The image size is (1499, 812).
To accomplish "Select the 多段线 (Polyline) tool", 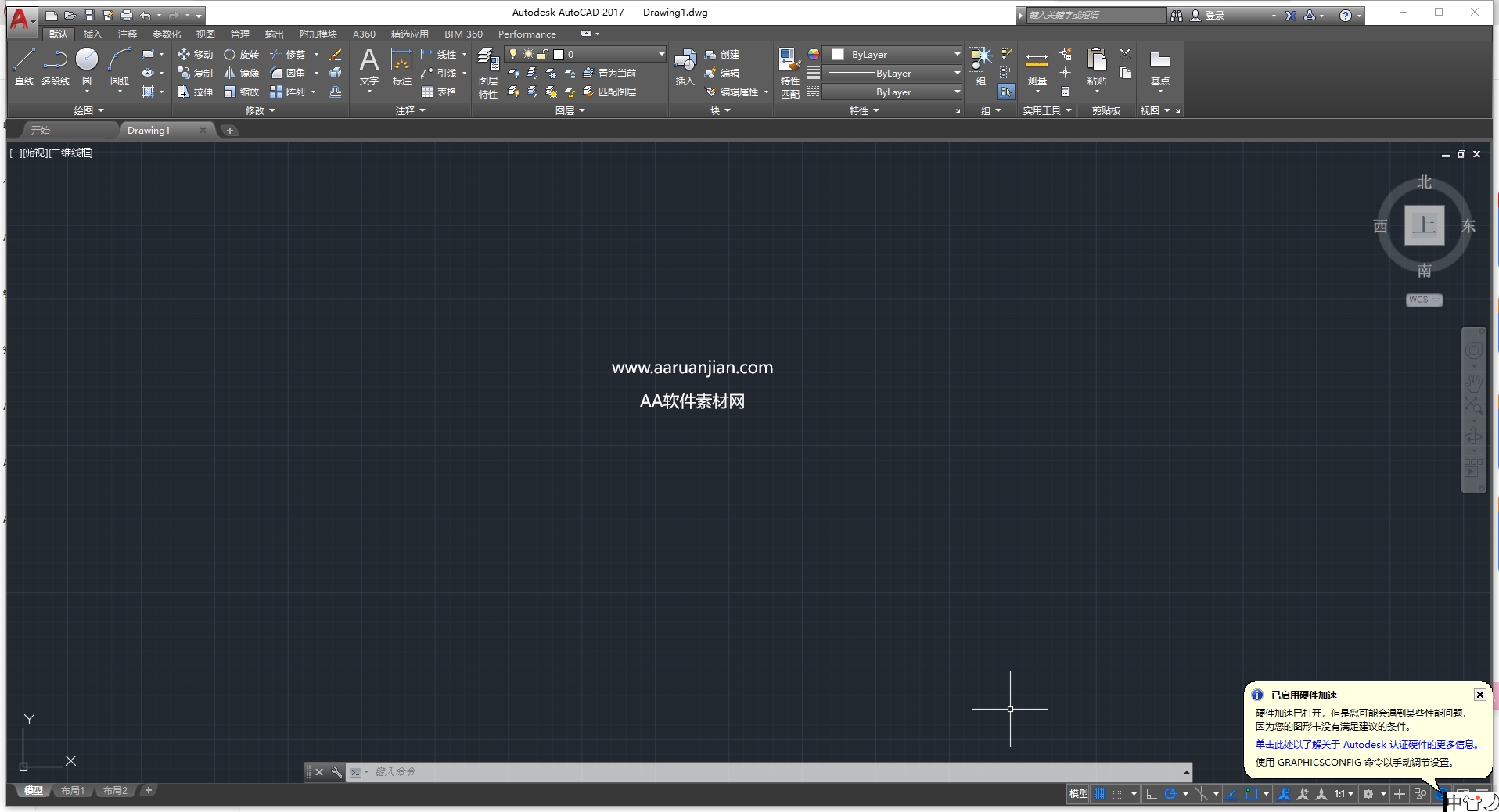I will pos(55,63).
